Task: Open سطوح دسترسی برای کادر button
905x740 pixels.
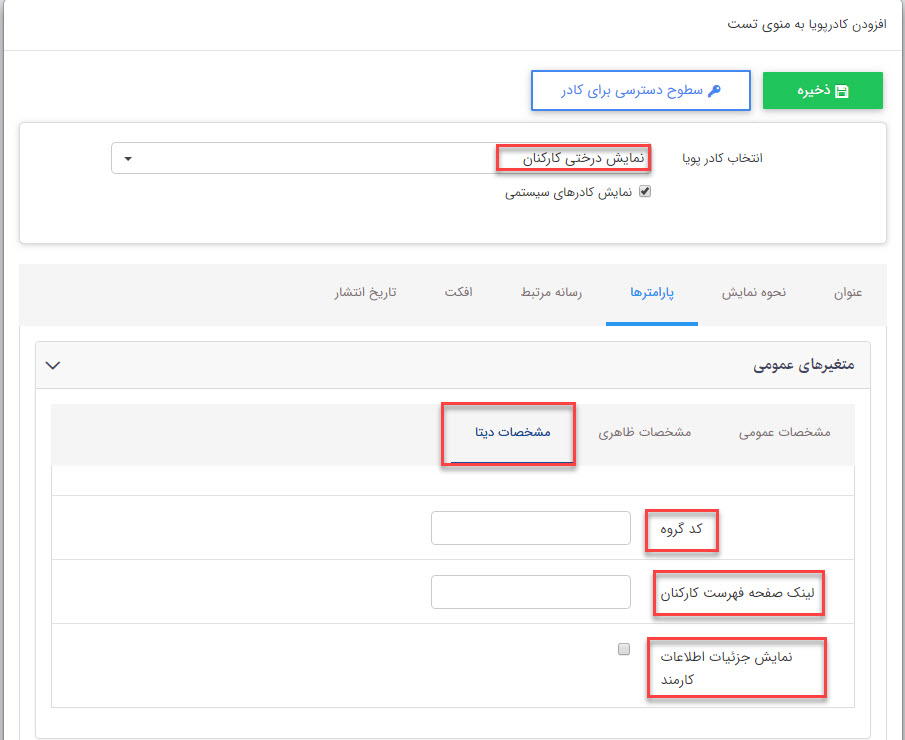Action: [x=640, y=90]
